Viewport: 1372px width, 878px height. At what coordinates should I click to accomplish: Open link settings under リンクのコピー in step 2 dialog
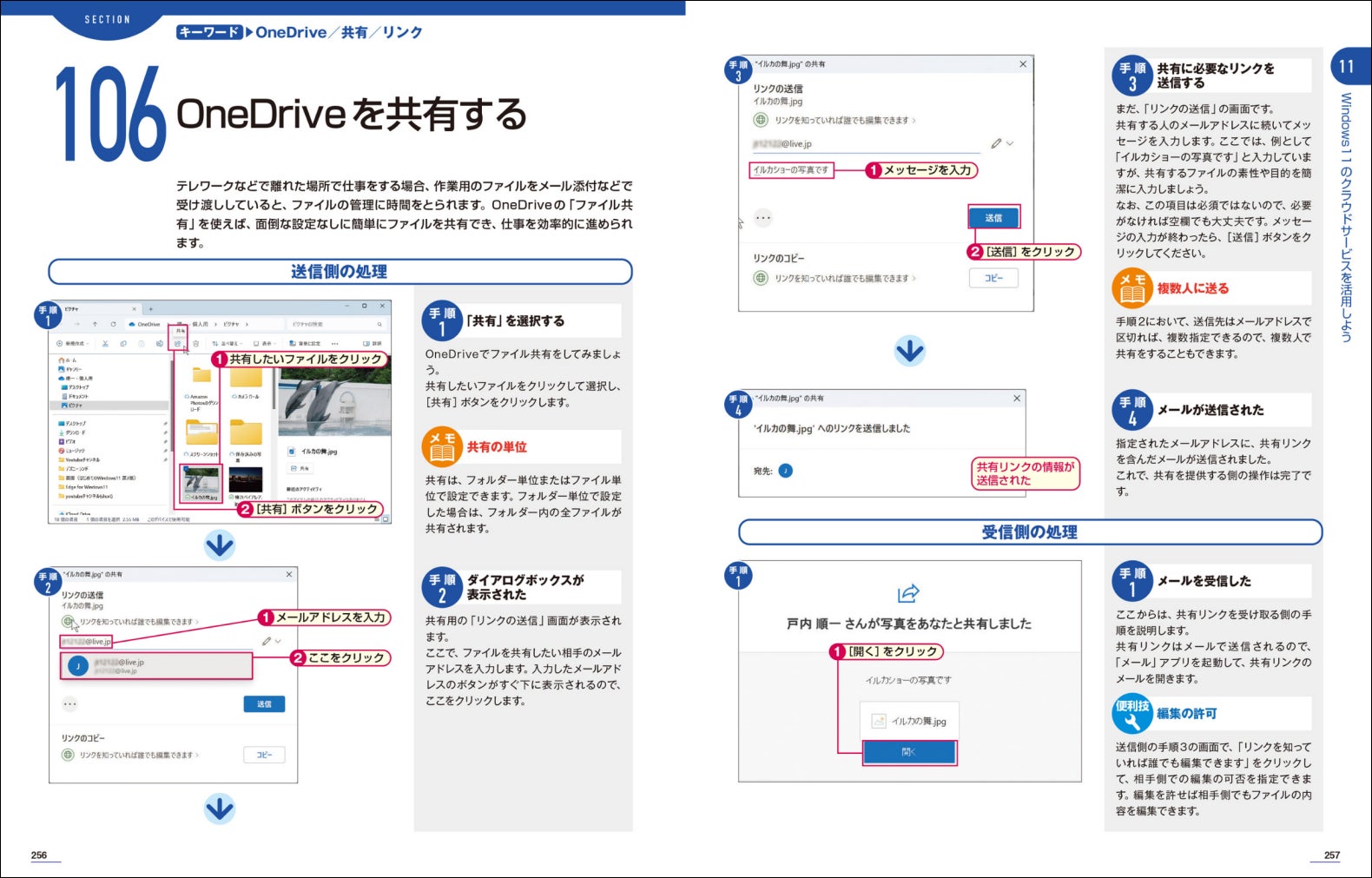[x=130, y=755]
